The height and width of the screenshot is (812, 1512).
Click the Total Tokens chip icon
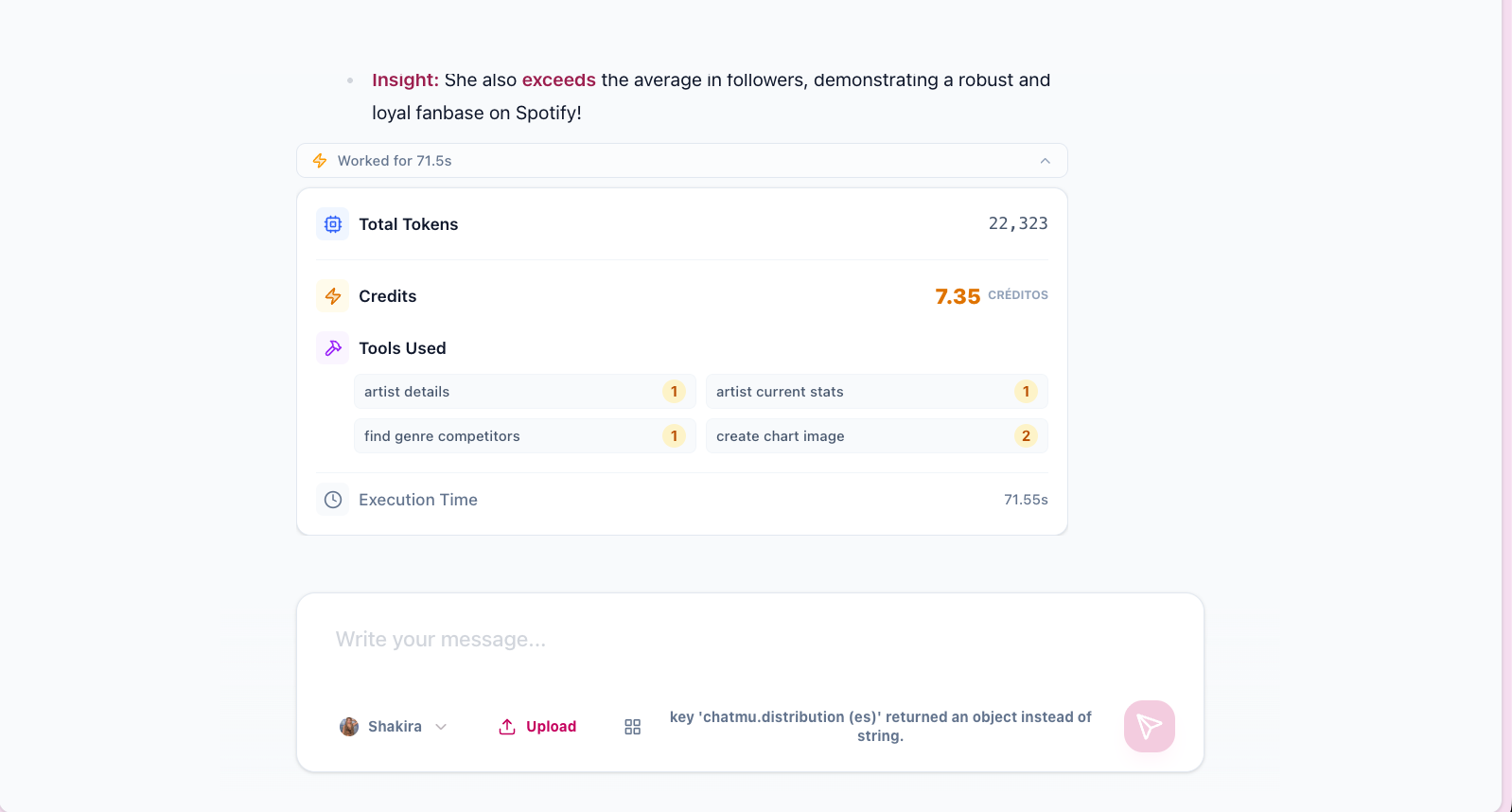click(x=332, y=223)
